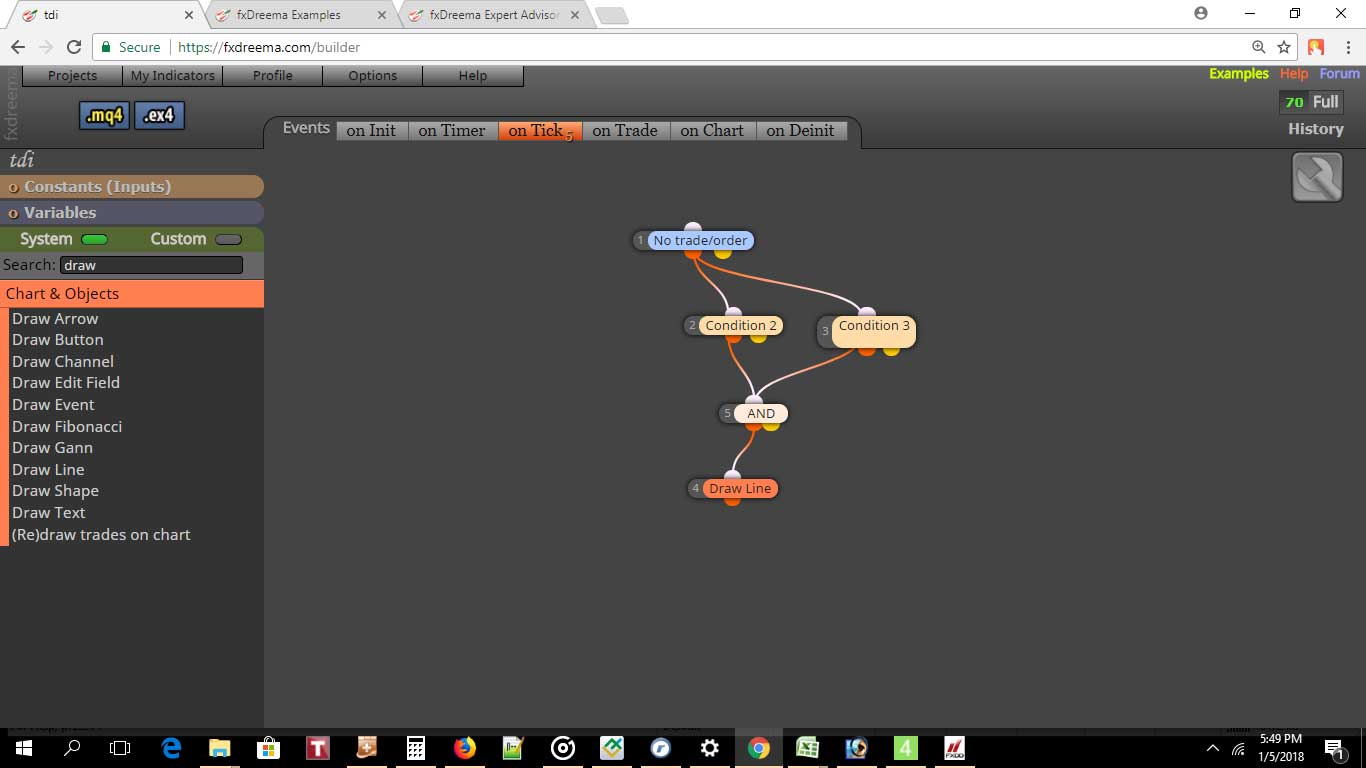Click the search field containing draw
This screenshot has height=768, width=1366.
(151, 265)
